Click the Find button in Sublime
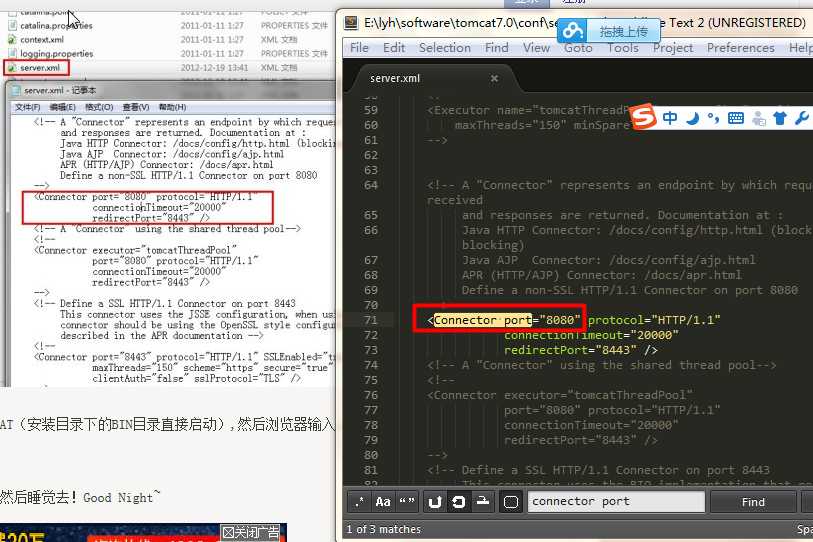 [753, 502]
